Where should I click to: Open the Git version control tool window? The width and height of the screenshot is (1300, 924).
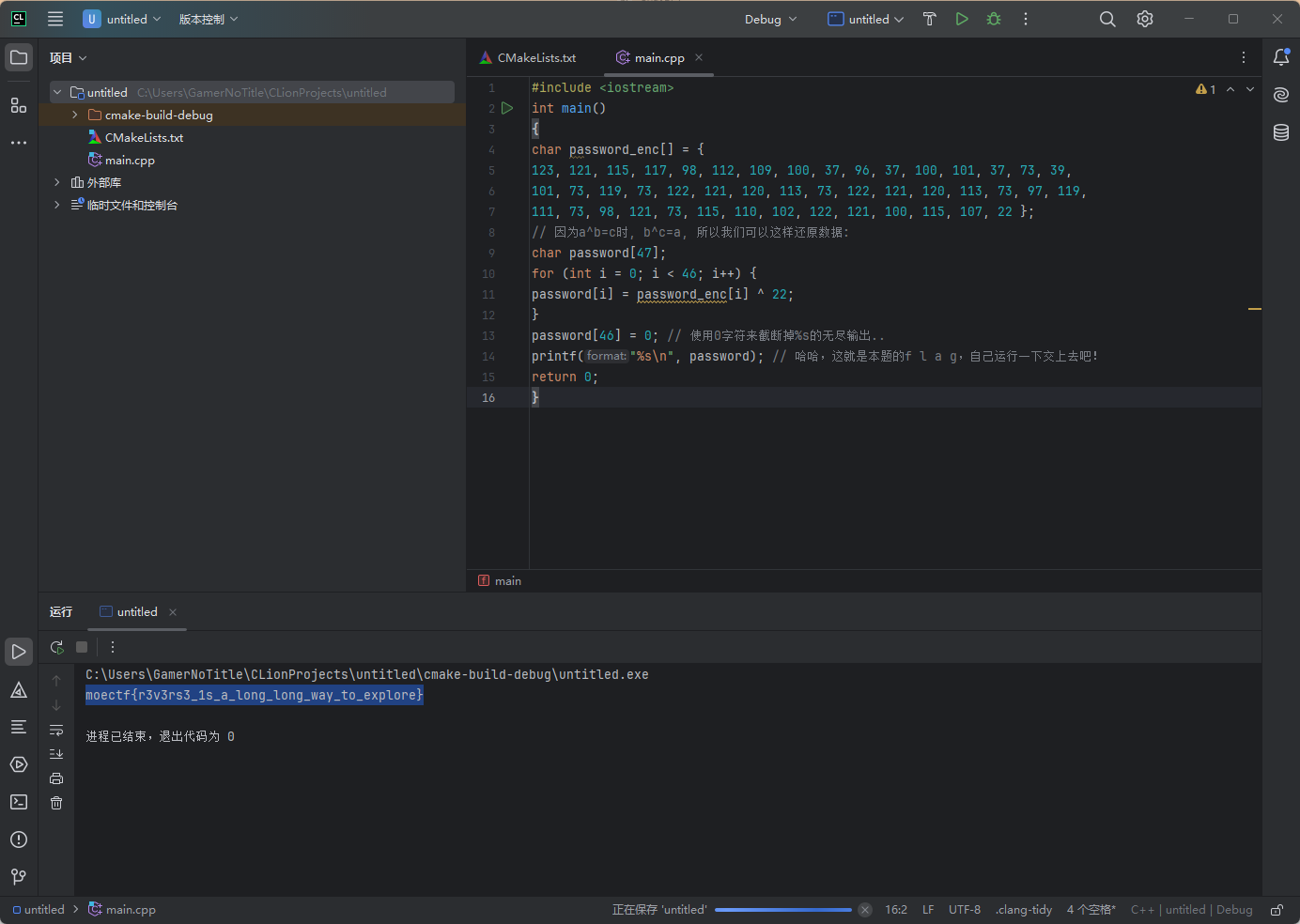[19, 876]
